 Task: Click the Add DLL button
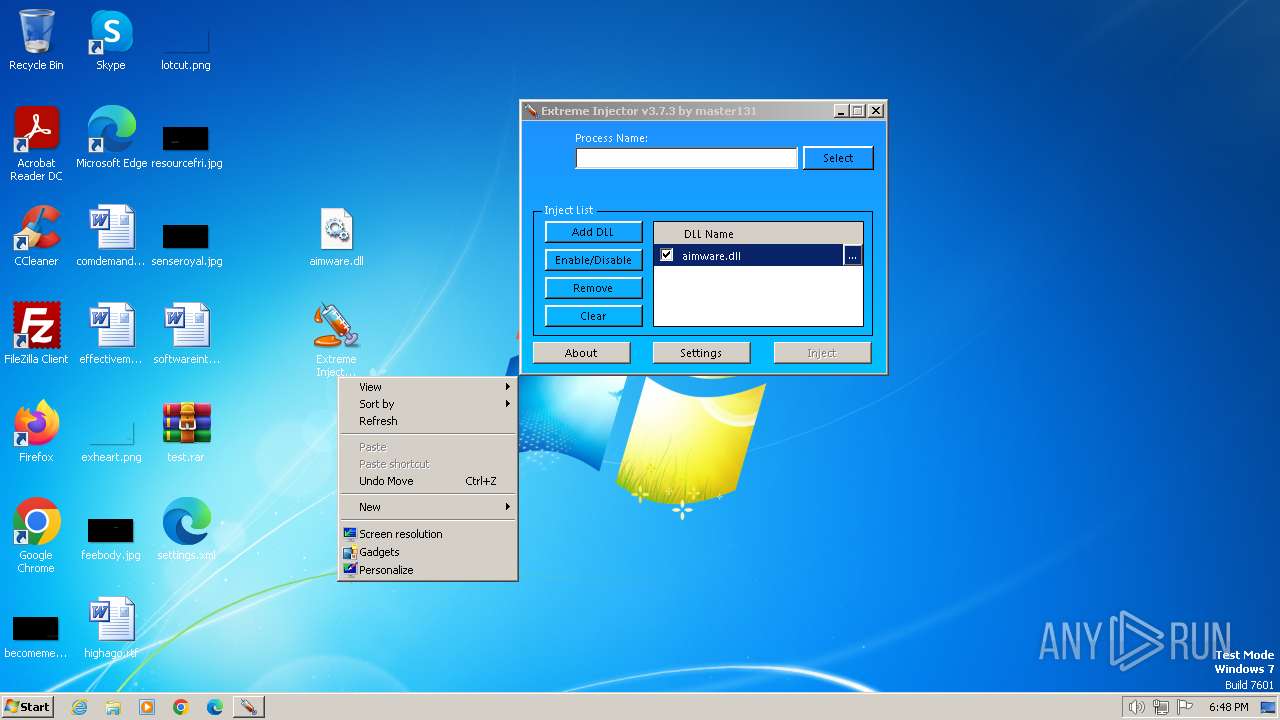[593, 232]
